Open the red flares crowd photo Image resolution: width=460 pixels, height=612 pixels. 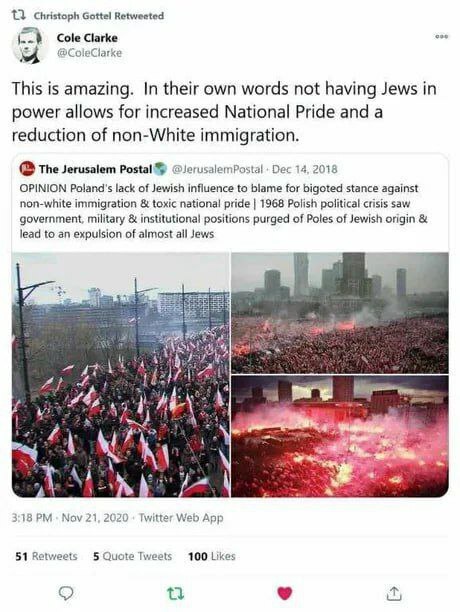[x=340, y=436]
